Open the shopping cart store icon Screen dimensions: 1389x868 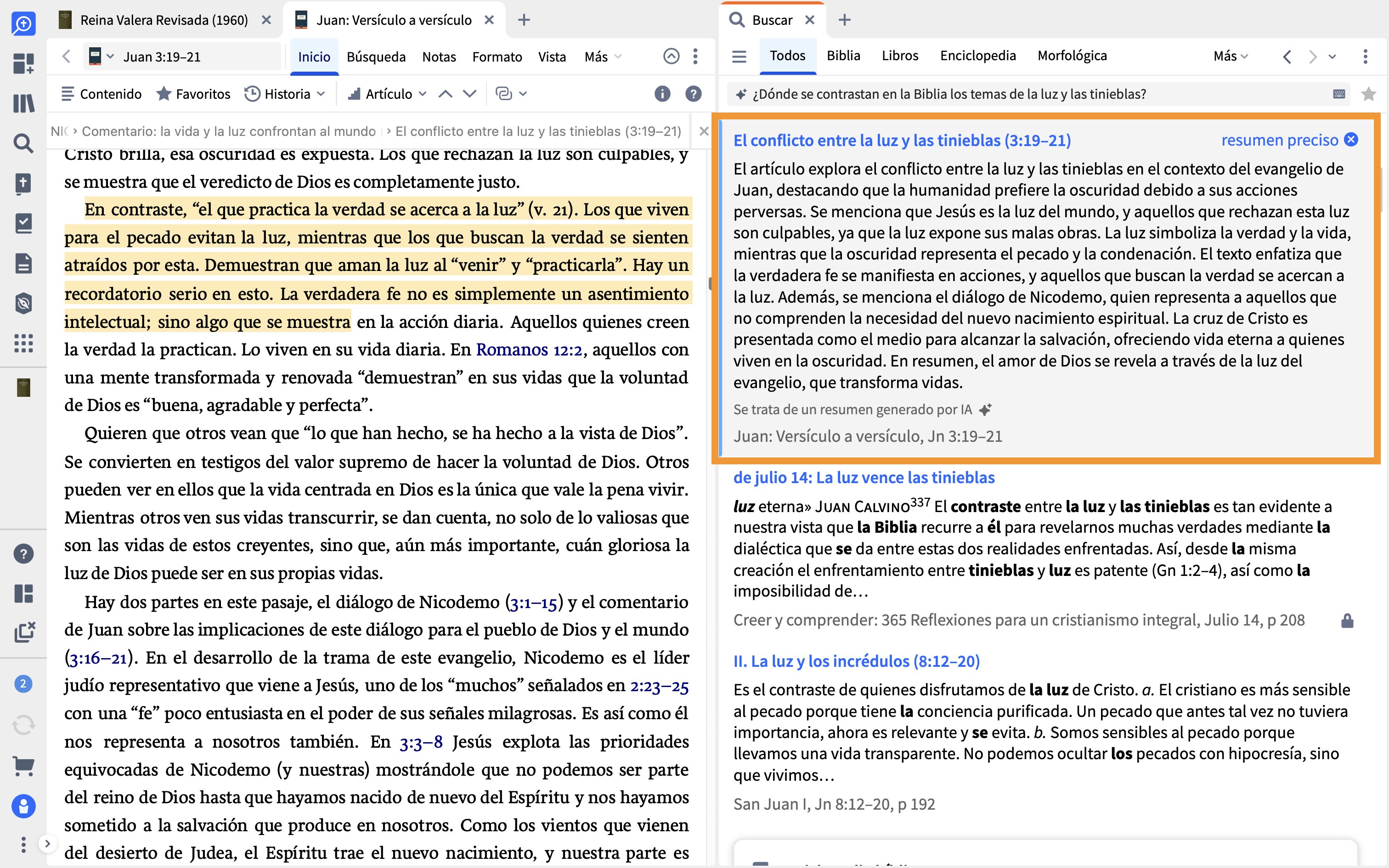[x=23, y=766]
